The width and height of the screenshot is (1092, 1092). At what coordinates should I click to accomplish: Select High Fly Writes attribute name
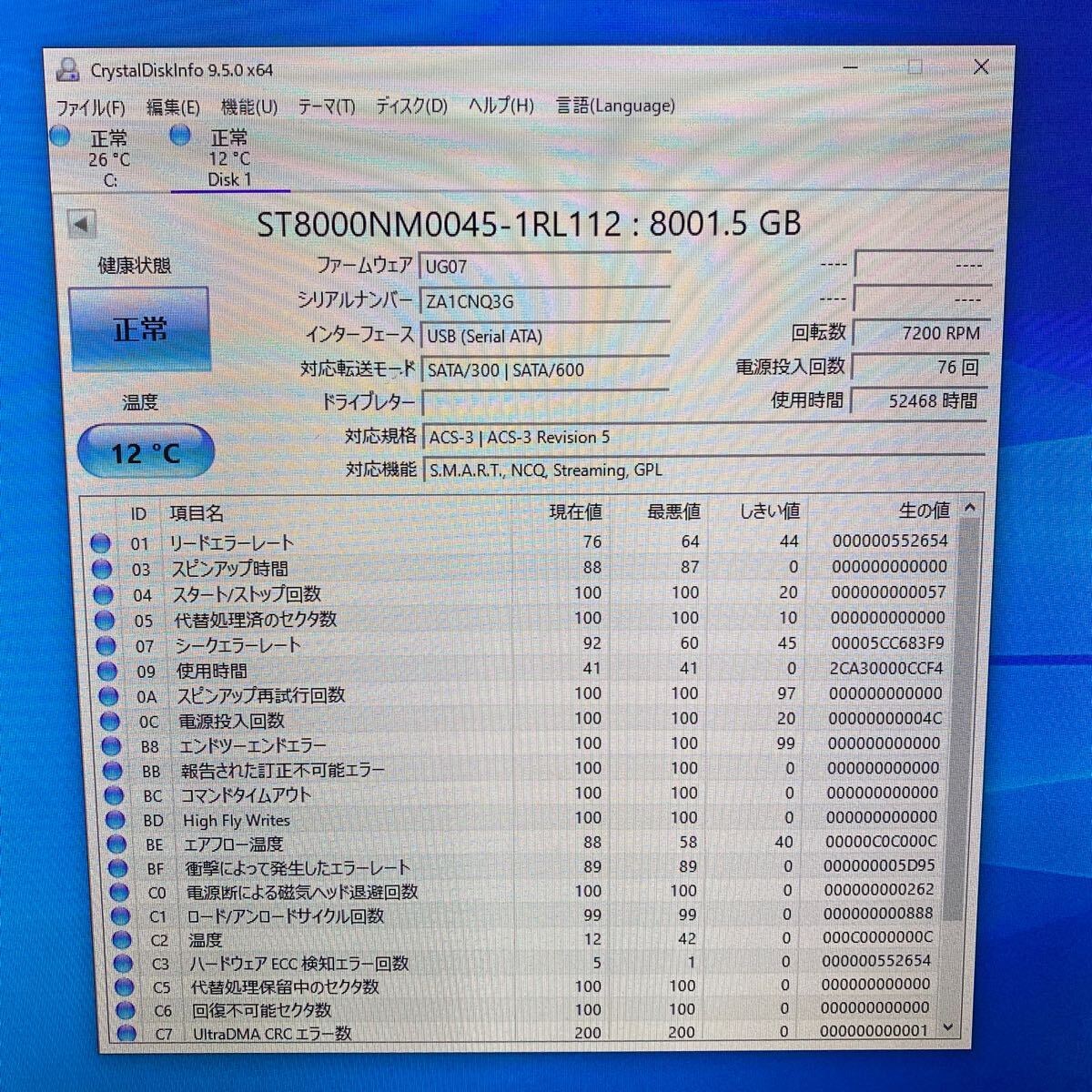236,820
